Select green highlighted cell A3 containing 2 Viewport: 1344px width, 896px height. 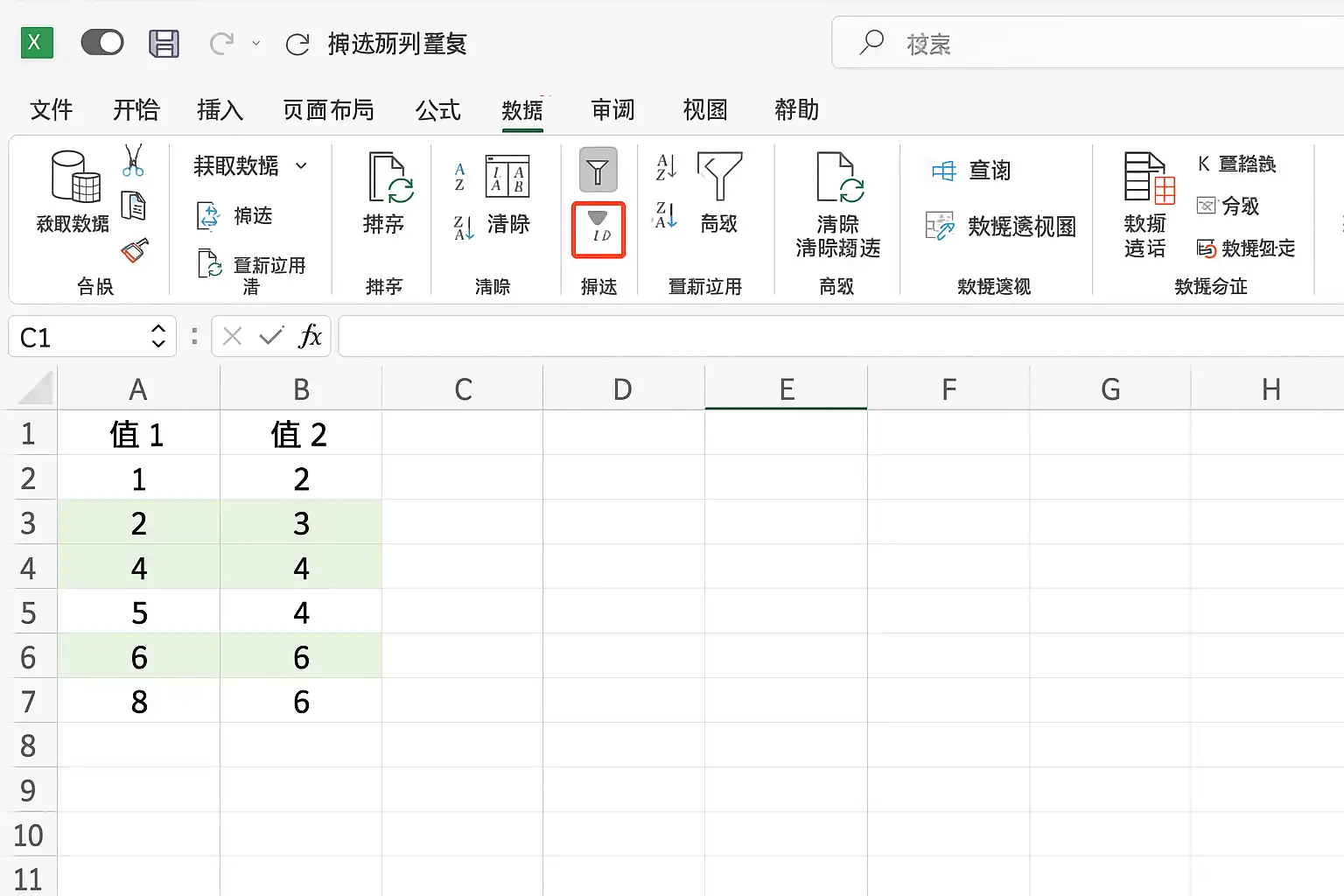tap(138, 523)
